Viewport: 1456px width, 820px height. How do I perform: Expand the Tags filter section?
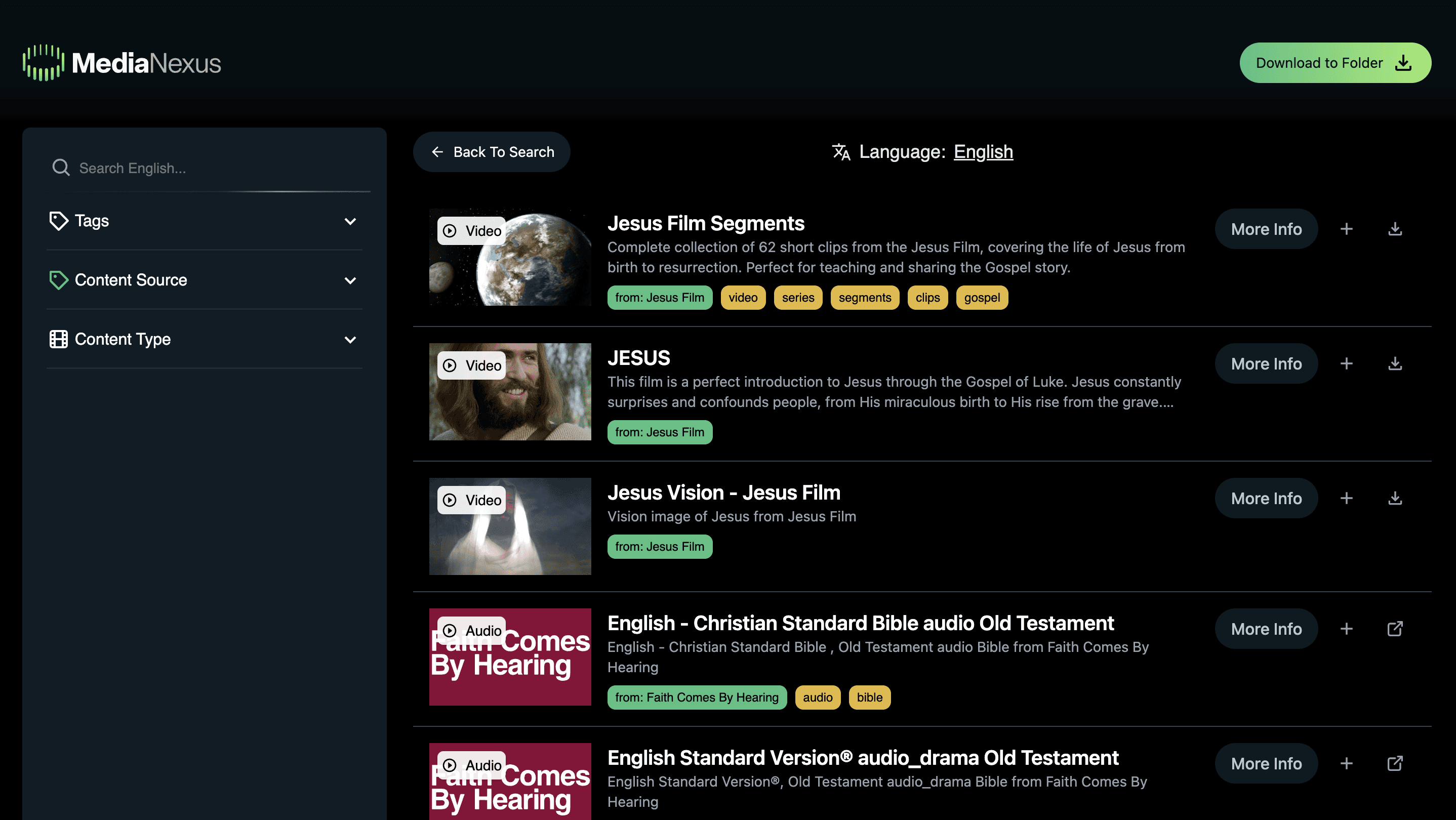[x=204, y=221]
